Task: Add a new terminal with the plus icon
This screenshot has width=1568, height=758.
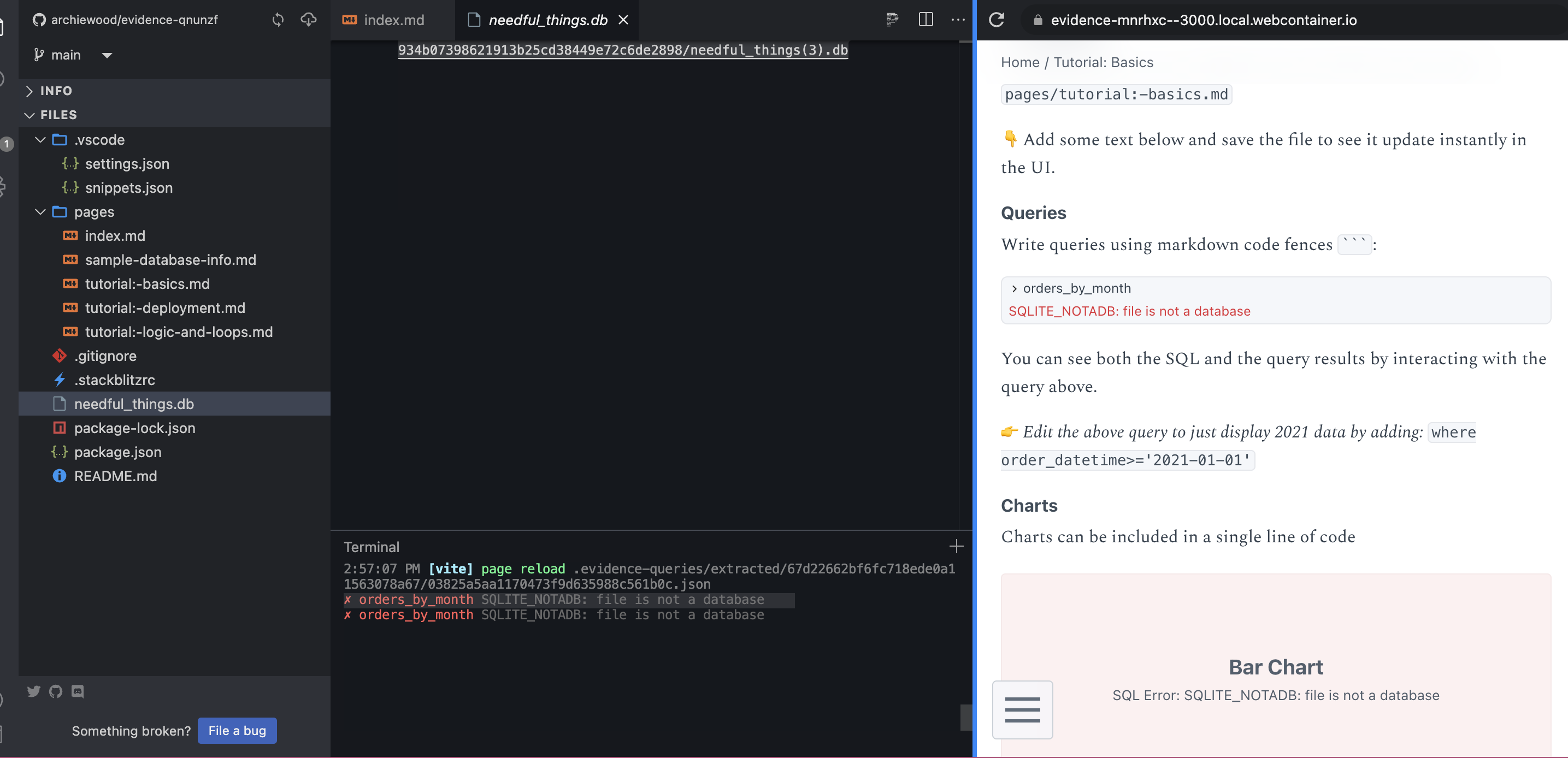Action: click(956, 546)
